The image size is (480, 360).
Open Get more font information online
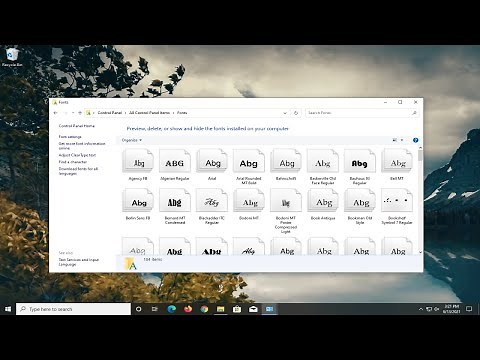click(82, 146)
